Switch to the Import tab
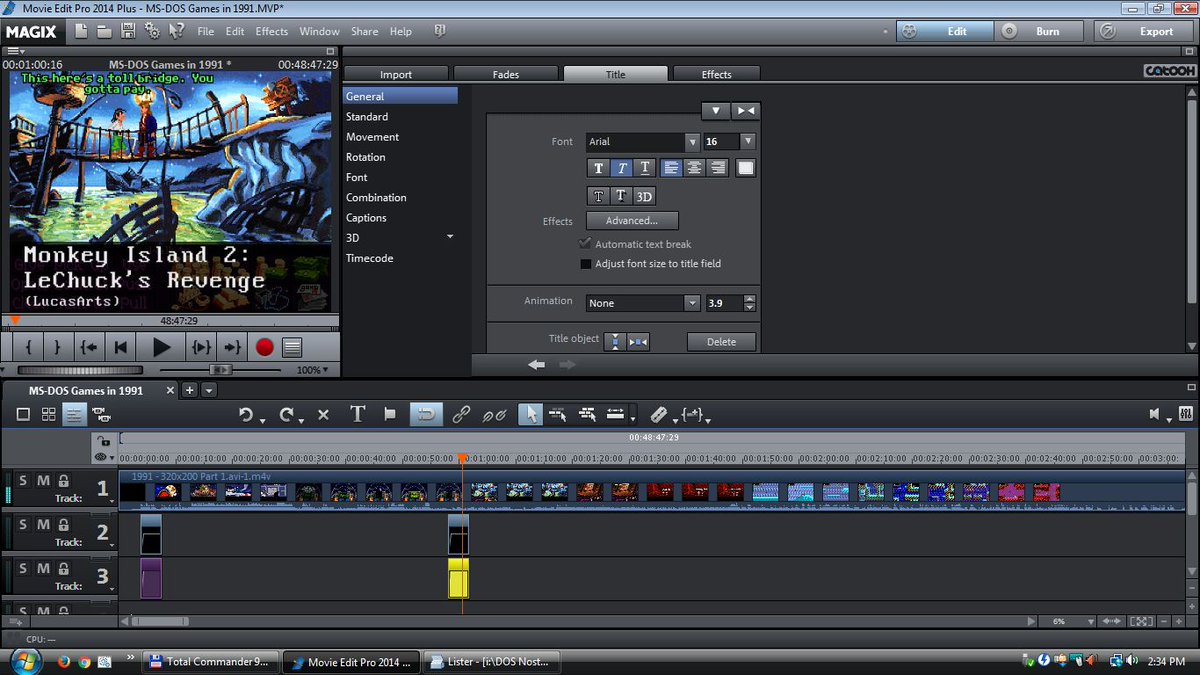The image size is (1200, 675). [396, 74]
